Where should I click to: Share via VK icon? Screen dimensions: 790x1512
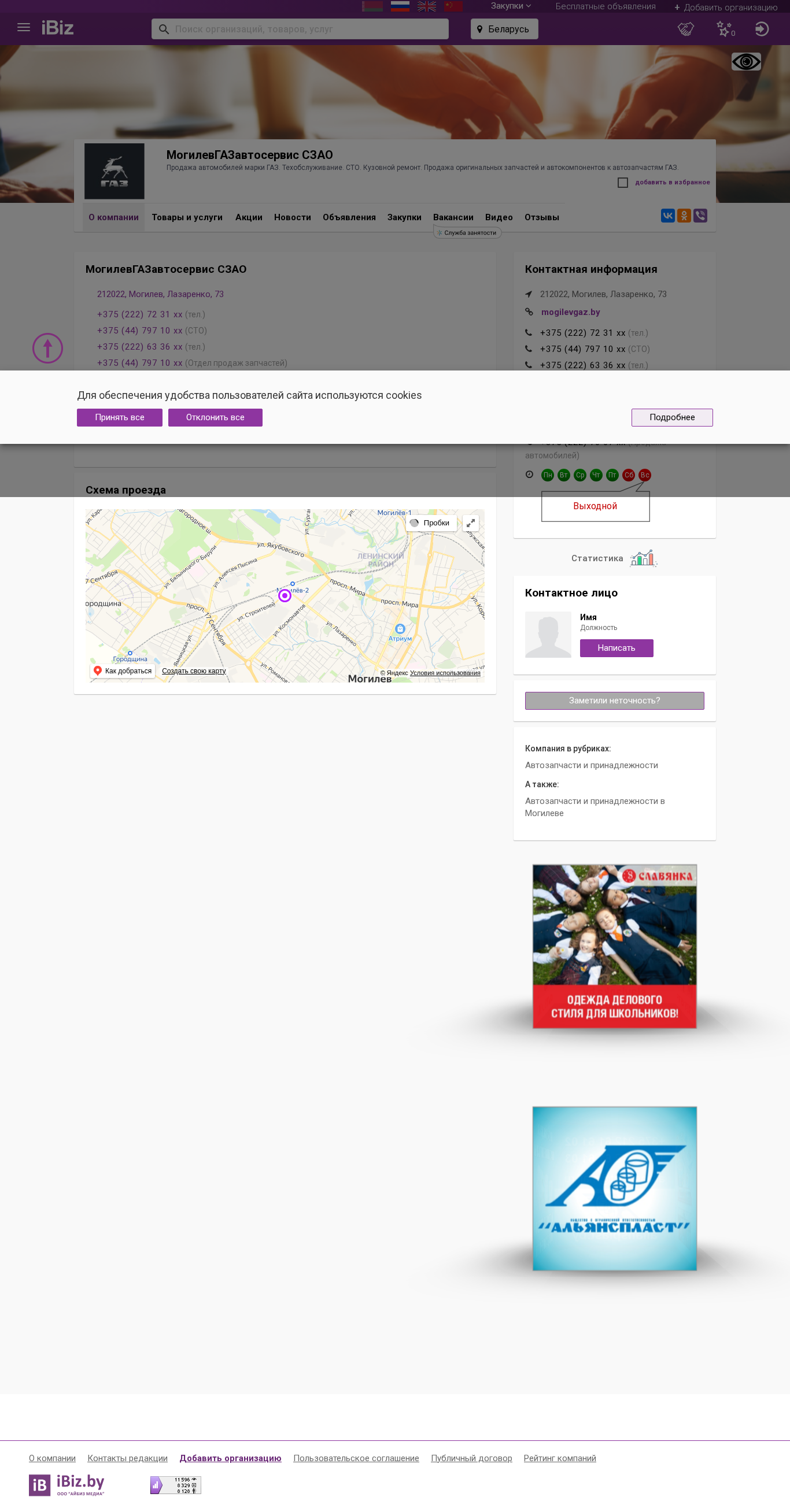tap(668, 216)
